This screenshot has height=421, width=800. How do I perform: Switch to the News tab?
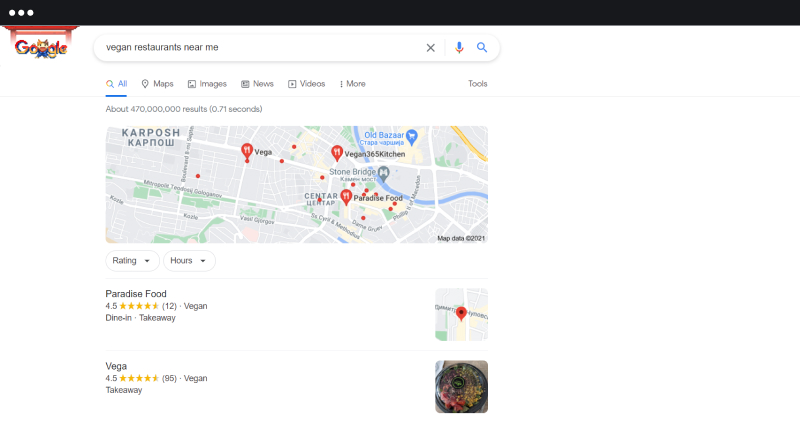click(x=258, y=84)
